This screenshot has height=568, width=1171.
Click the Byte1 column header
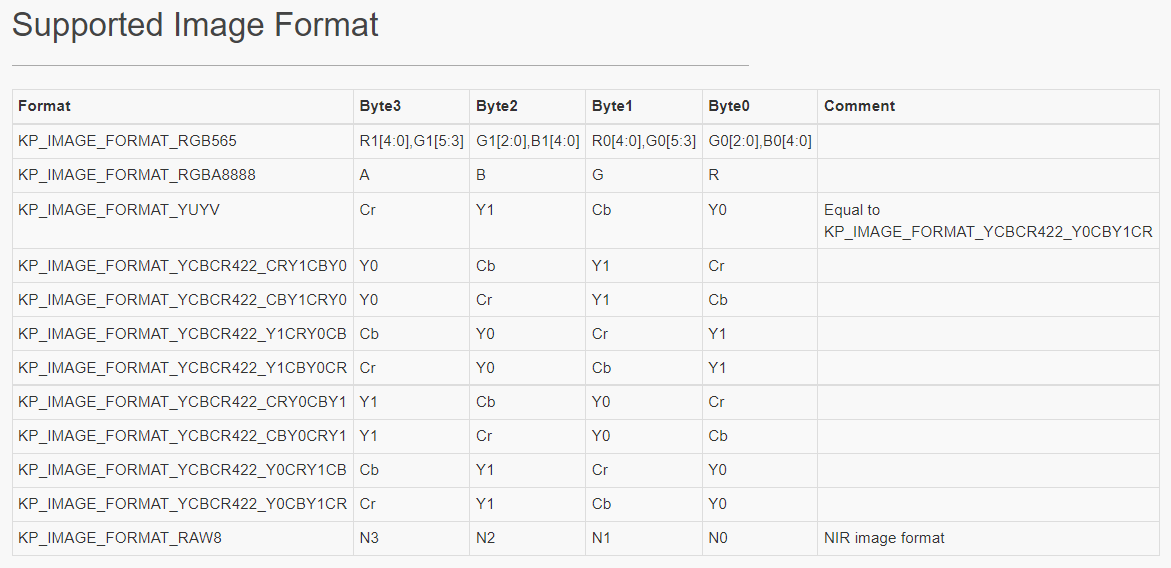[612, 106]
